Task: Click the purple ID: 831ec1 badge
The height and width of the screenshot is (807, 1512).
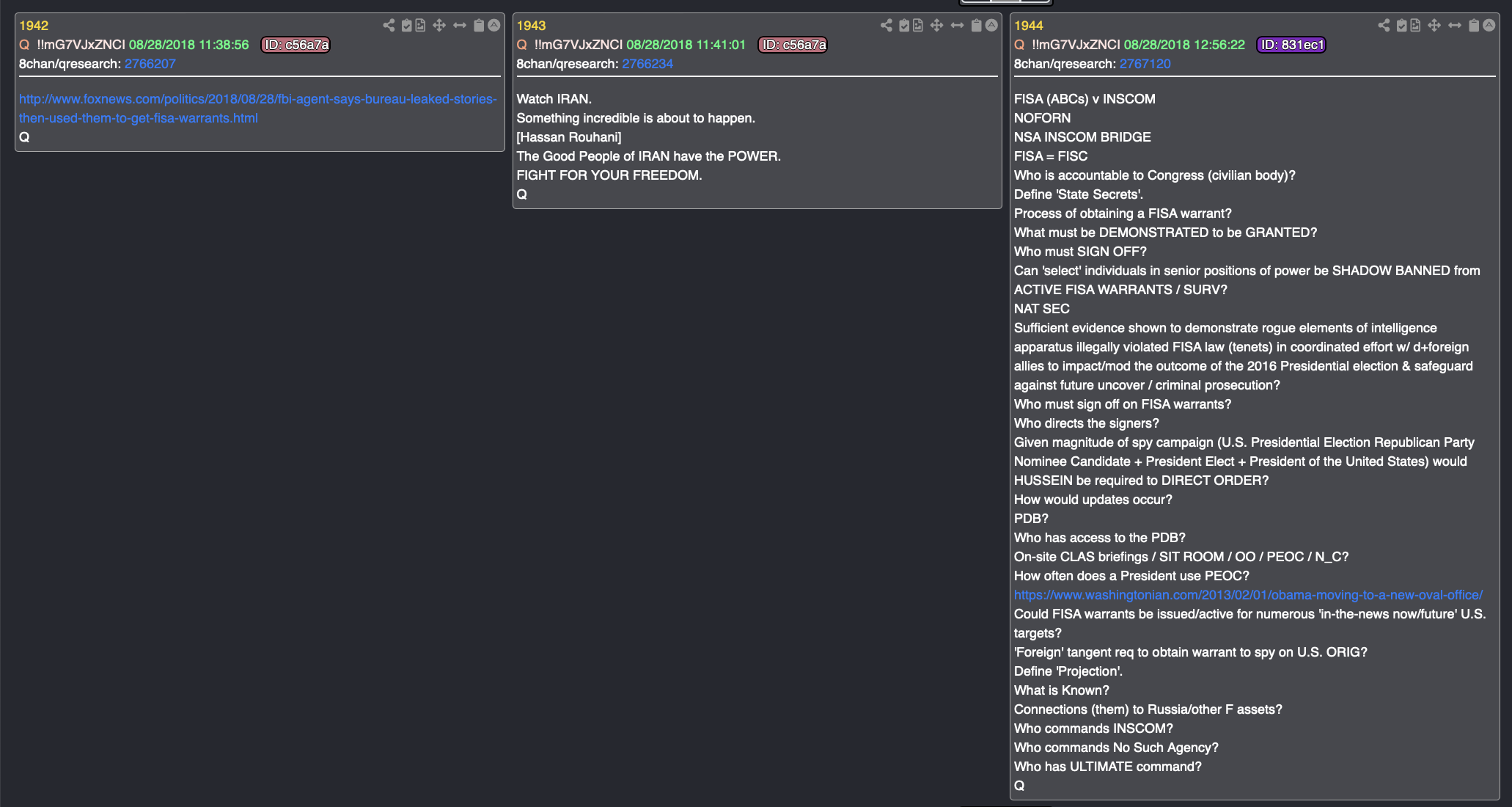Action: pos(1291,45)
